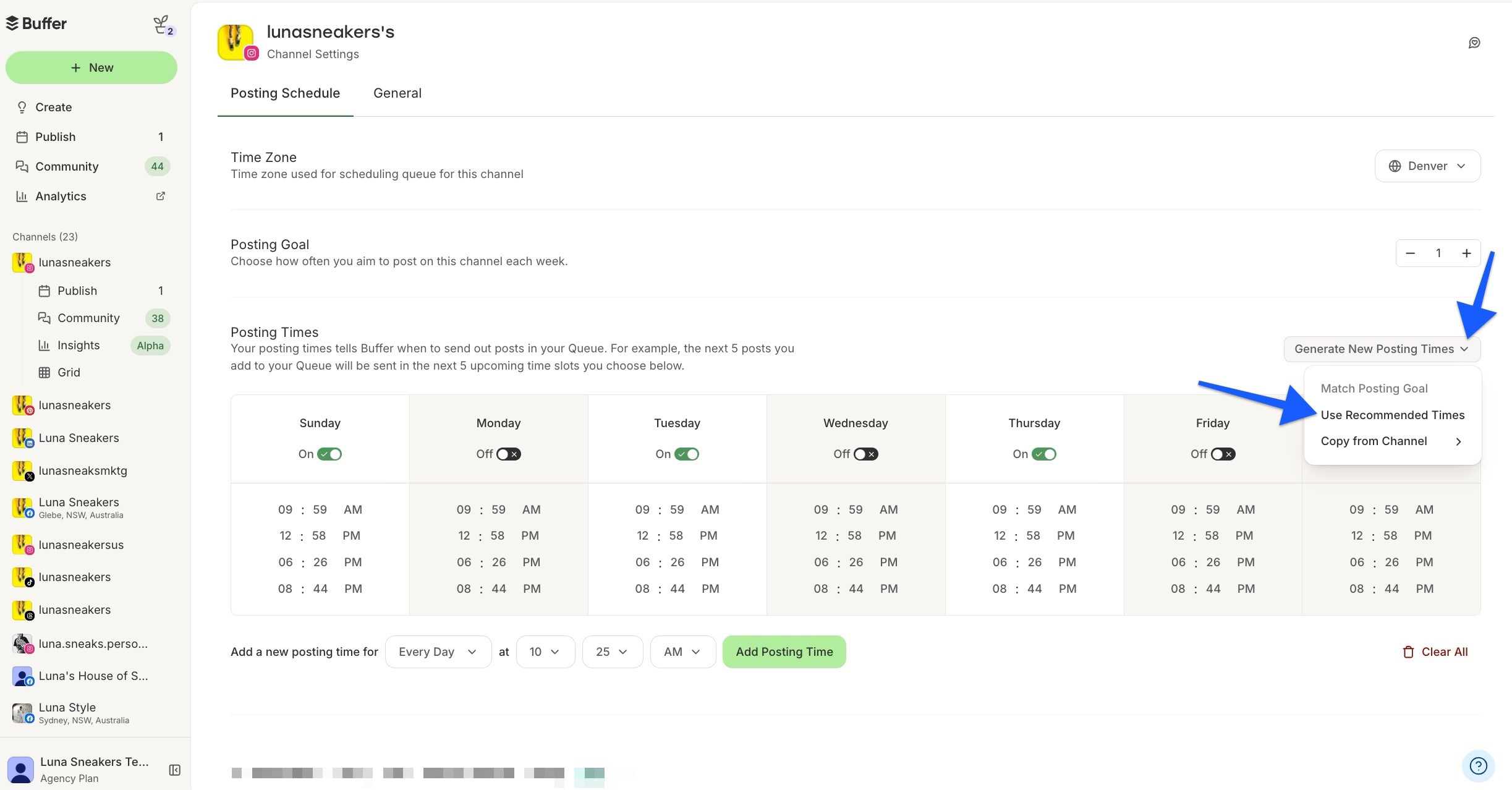Open the Every Day dropdown
The width and height of the screenshot is (1512, 790).
tap(438, 652)
